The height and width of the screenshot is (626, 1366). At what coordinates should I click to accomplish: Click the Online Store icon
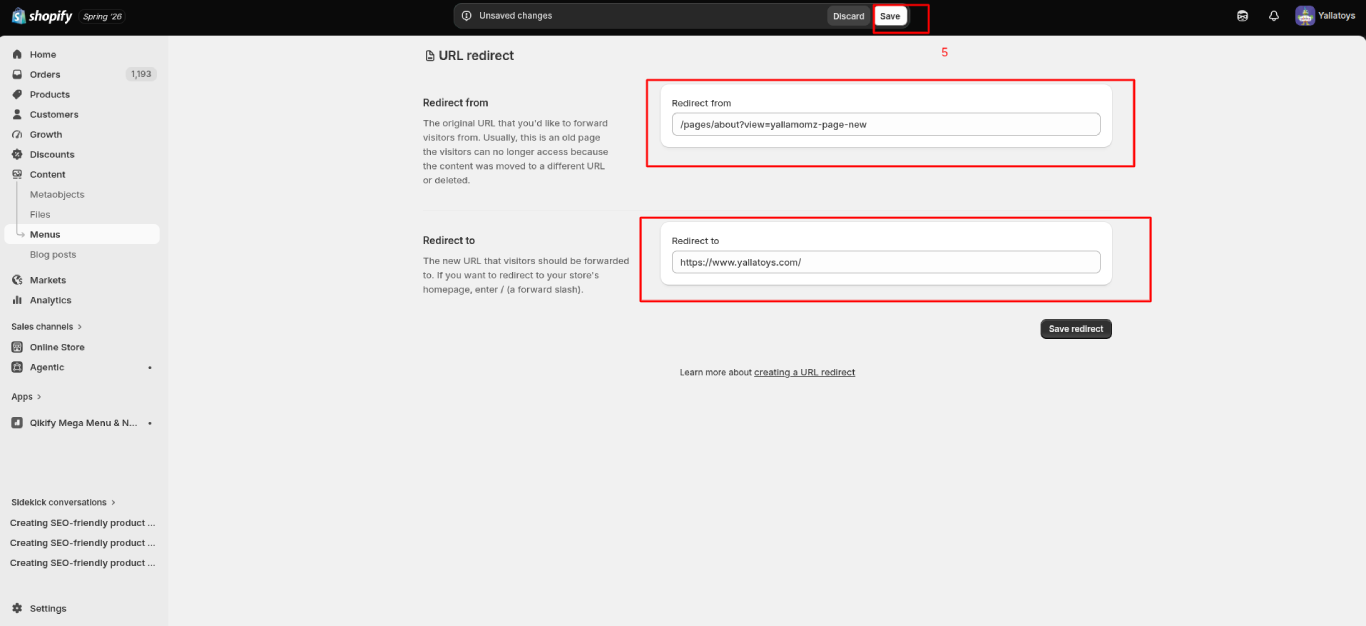pos(17,347)
